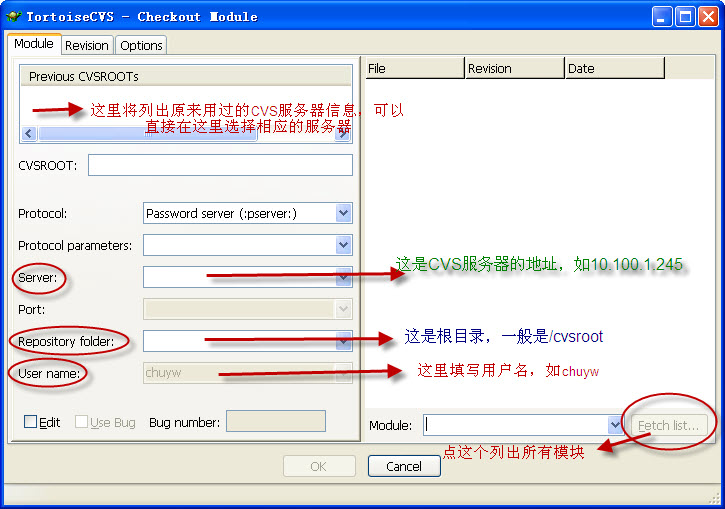Image resolution: width=725 pixels, height=509 pixels.
Task: Sort by the Revision column header
Action: 515,68
